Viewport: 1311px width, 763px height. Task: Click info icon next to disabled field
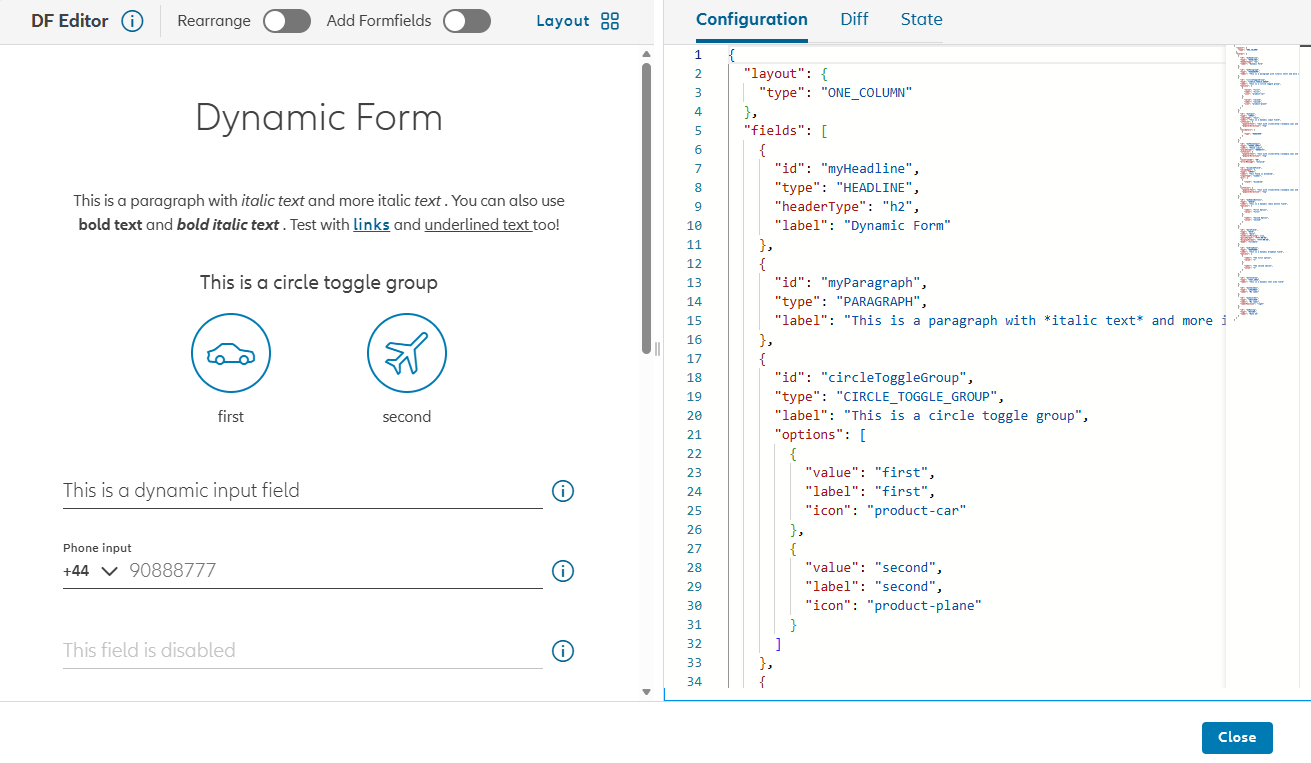563,651
